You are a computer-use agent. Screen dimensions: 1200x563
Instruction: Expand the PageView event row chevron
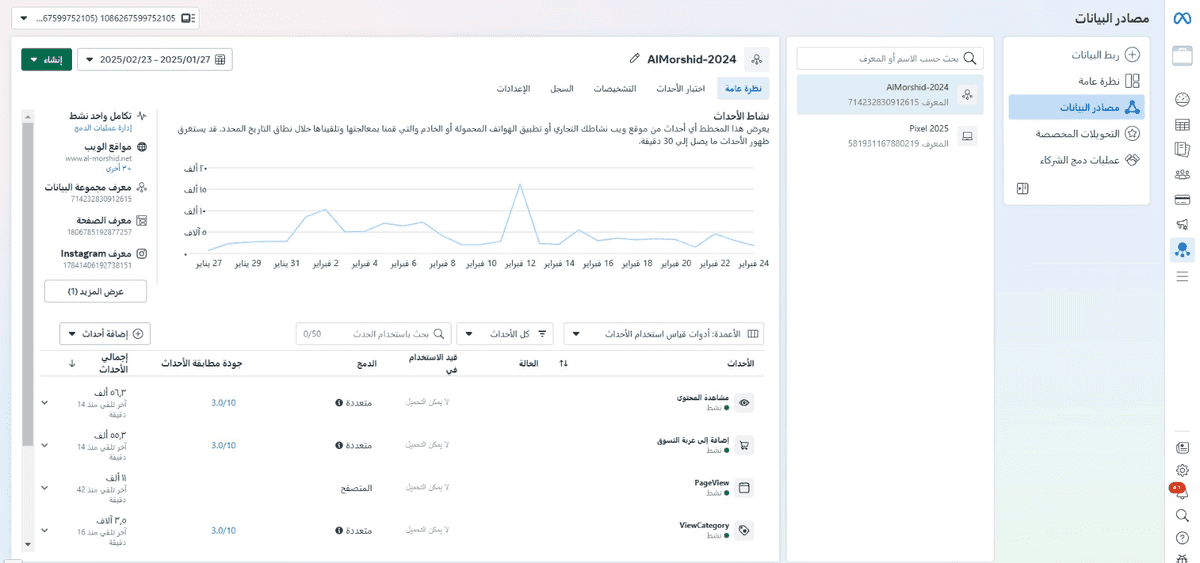(44, 488)
